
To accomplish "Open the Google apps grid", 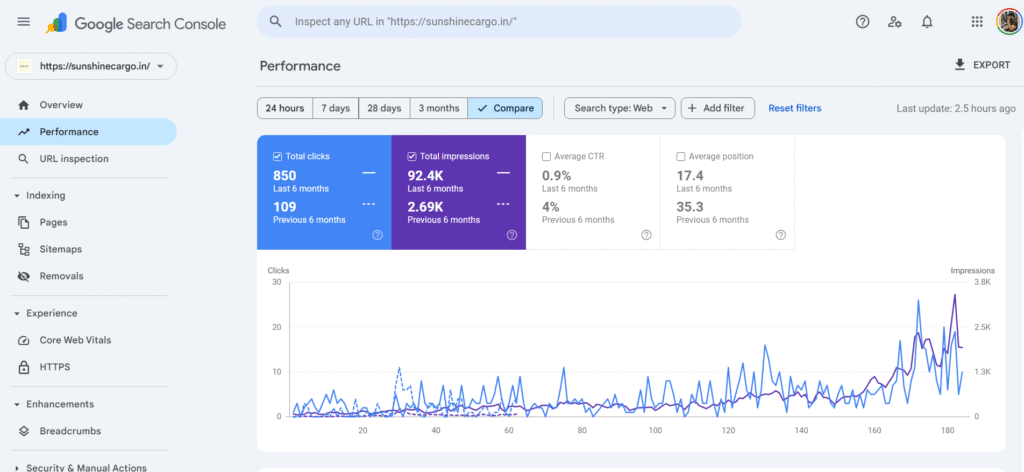I will 977,22.
